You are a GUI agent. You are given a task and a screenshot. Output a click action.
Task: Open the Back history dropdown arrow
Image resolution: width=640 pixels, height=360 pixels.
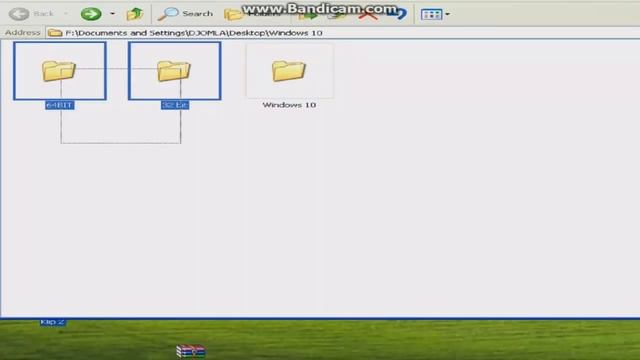[x=66, y=14]
